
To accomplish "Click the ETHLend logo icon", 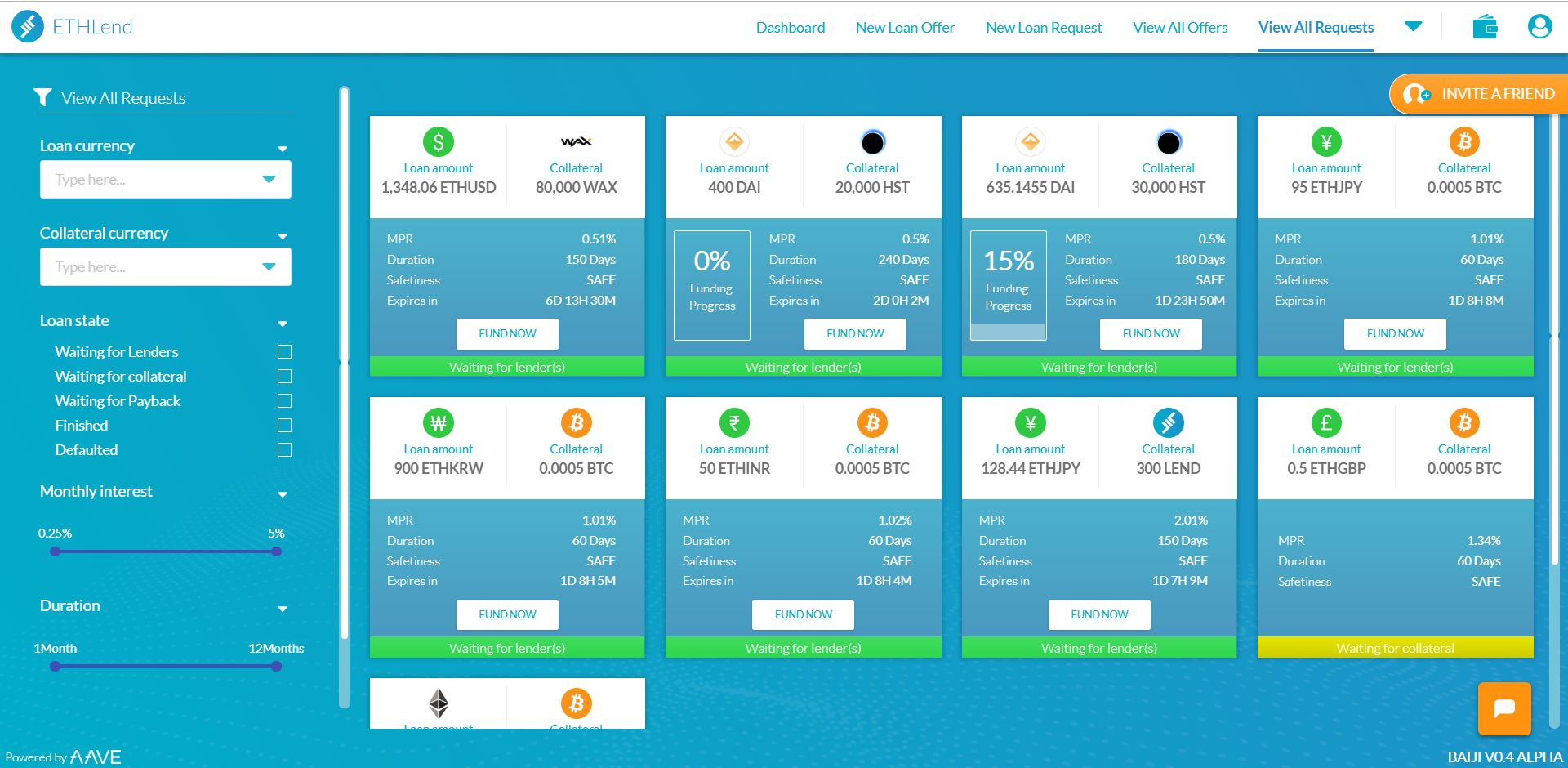I will pyautogui.click(x=28, y=26).
